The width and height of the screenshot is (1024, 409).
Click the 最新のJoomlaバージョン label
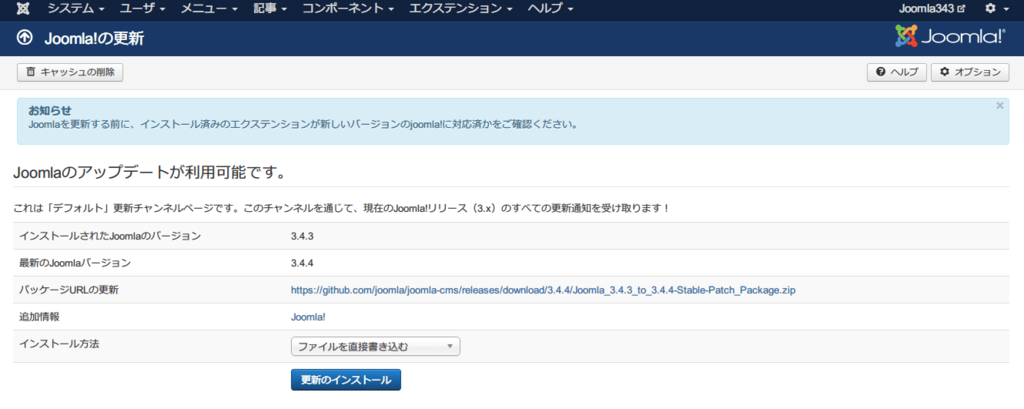[75, 263]
